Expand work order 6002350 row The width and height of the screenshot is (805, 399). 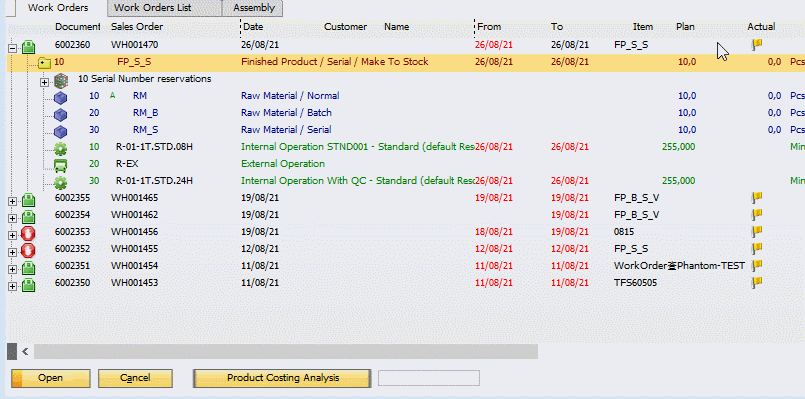(12, 286)
